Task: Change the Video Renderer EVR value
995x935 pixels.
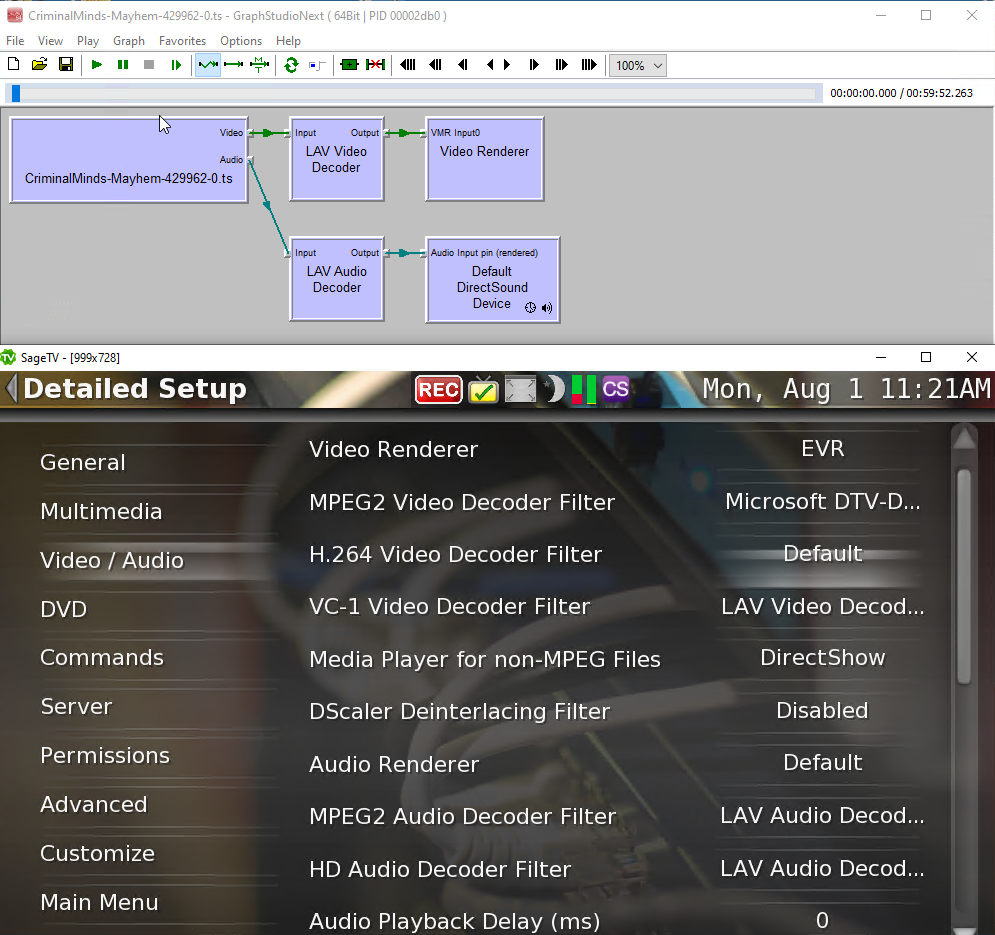Action: 822,449
